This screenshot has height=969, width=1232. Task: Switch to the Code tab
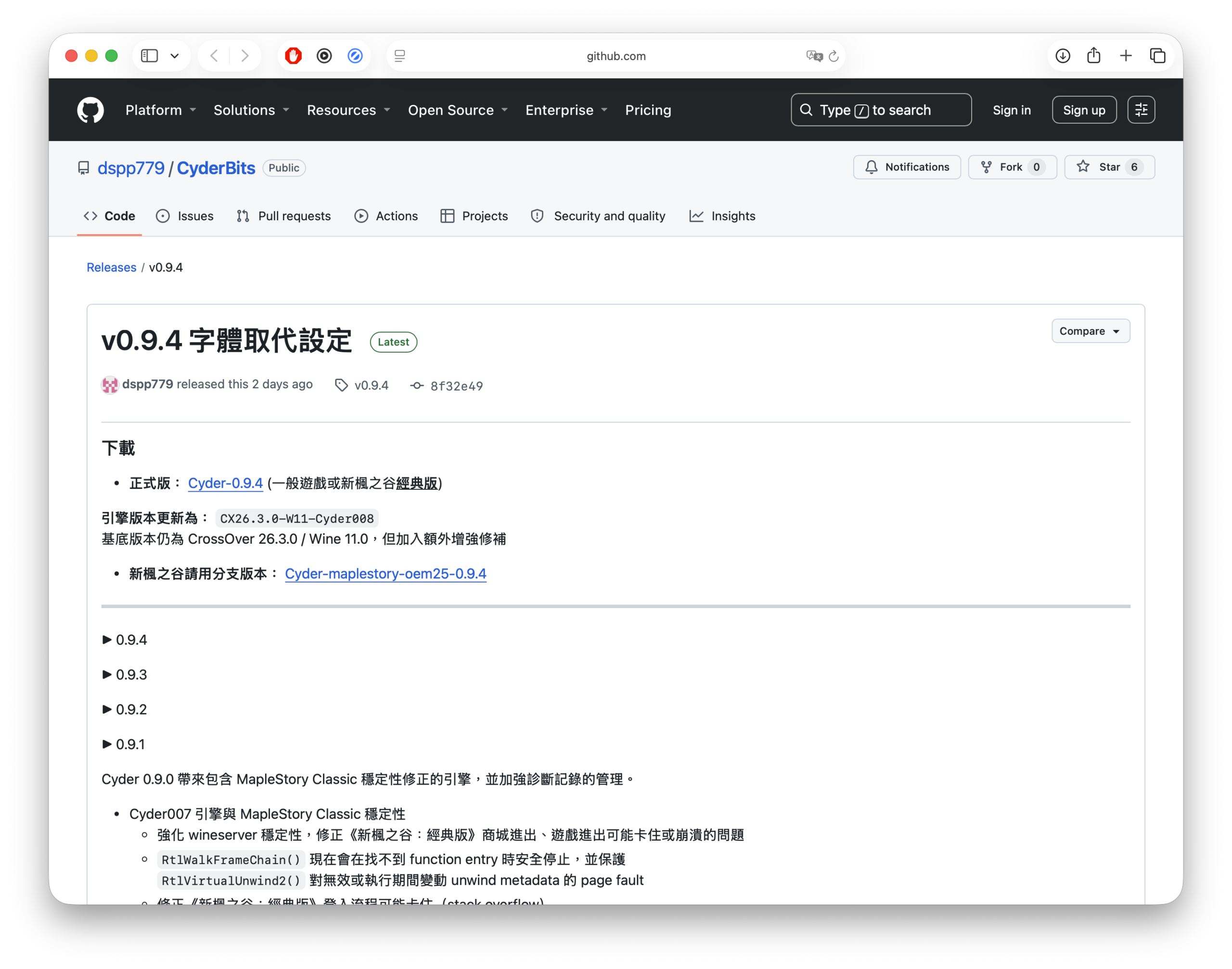point(110,216)
